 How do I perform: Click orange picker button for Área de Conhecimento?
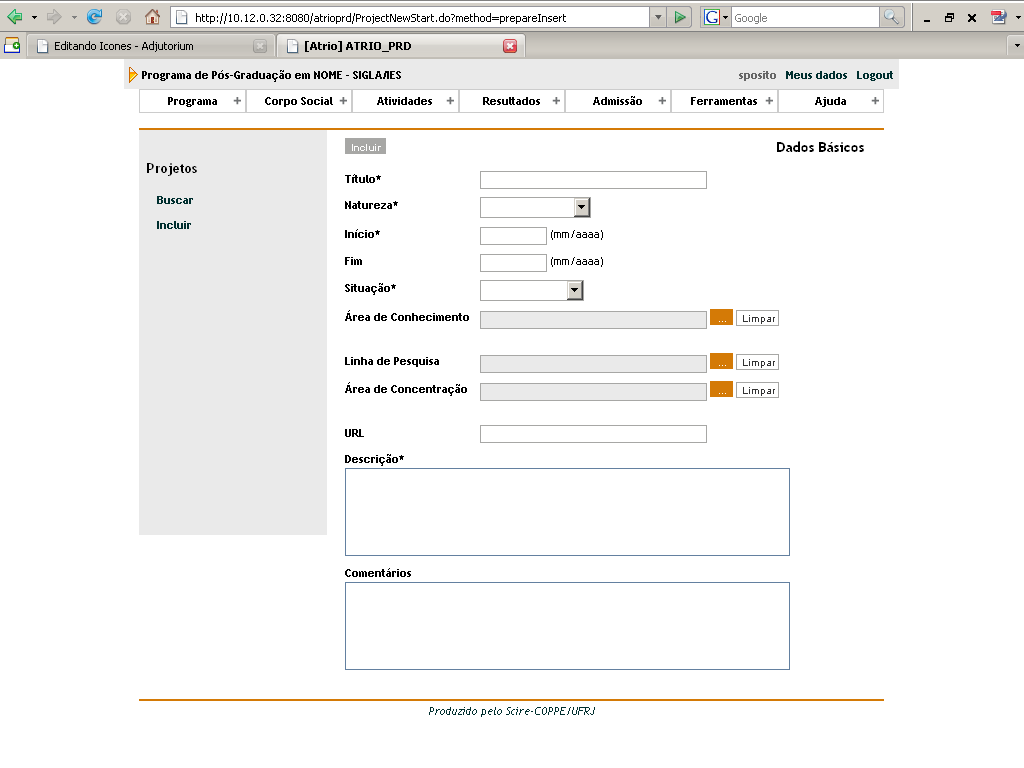721,318
